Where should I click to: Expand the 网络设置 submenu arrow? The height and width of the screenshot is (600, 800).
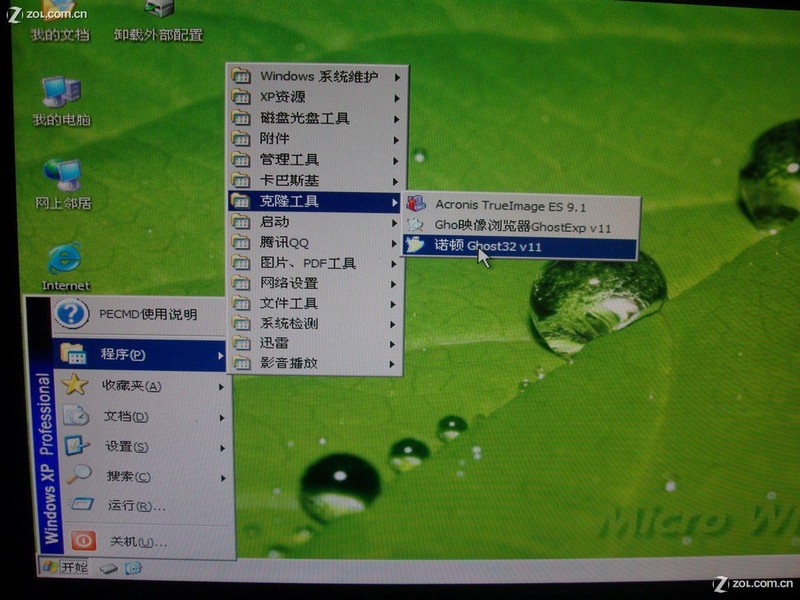393,284
